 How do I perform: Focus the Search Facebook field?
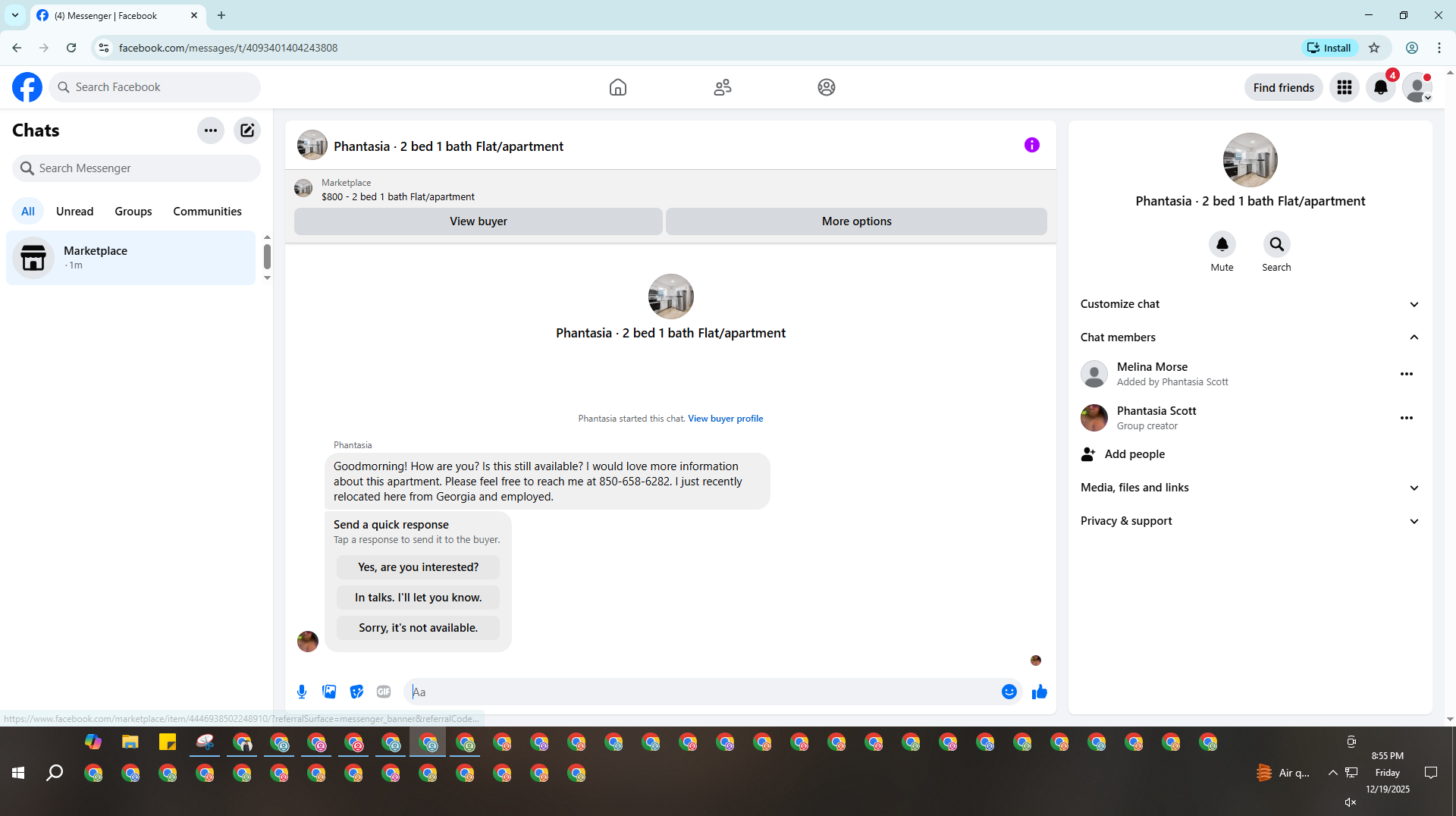point(155,87)
